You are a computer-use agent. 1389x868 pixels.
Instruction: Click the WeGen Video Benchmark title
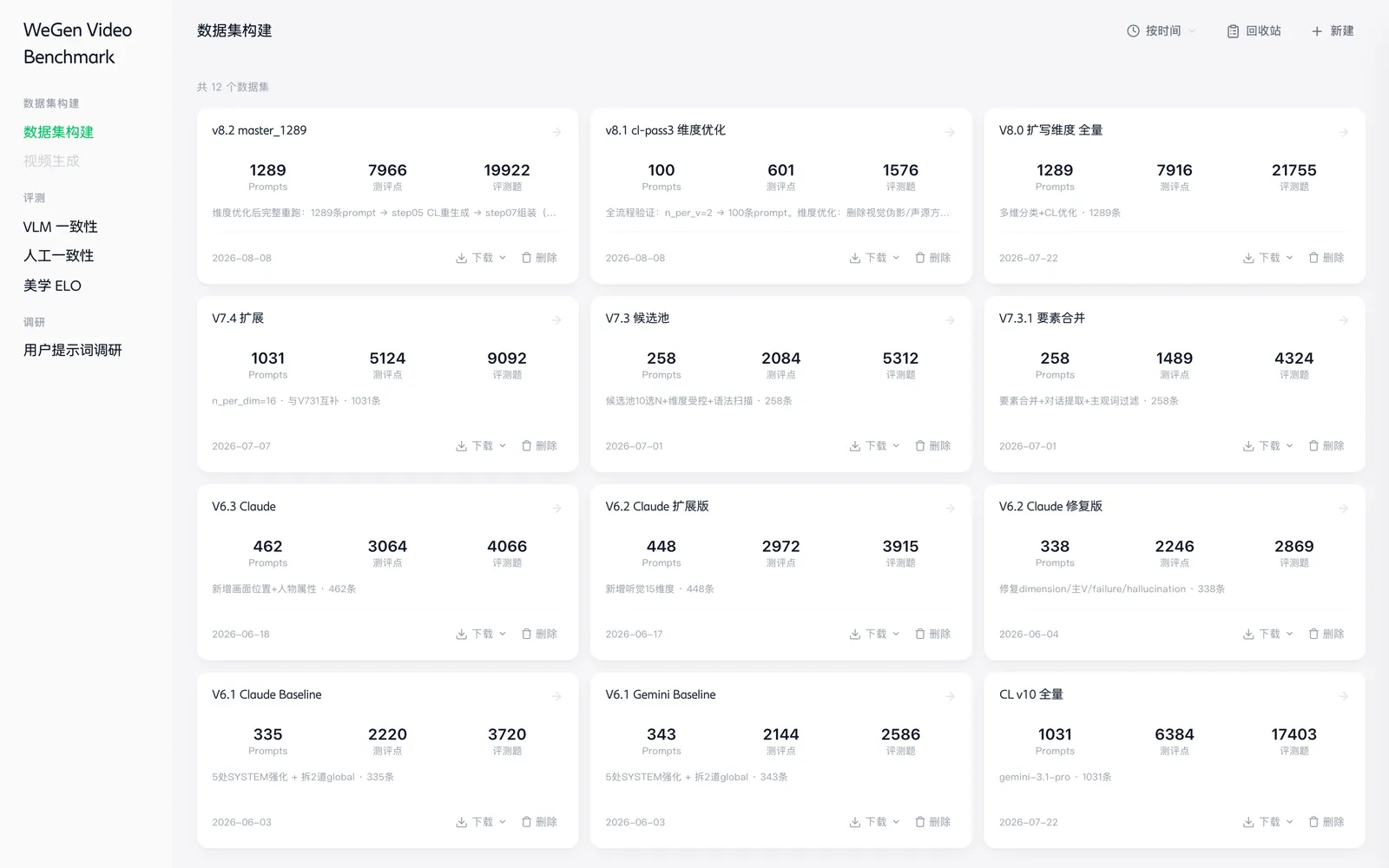tap(77, 43)
